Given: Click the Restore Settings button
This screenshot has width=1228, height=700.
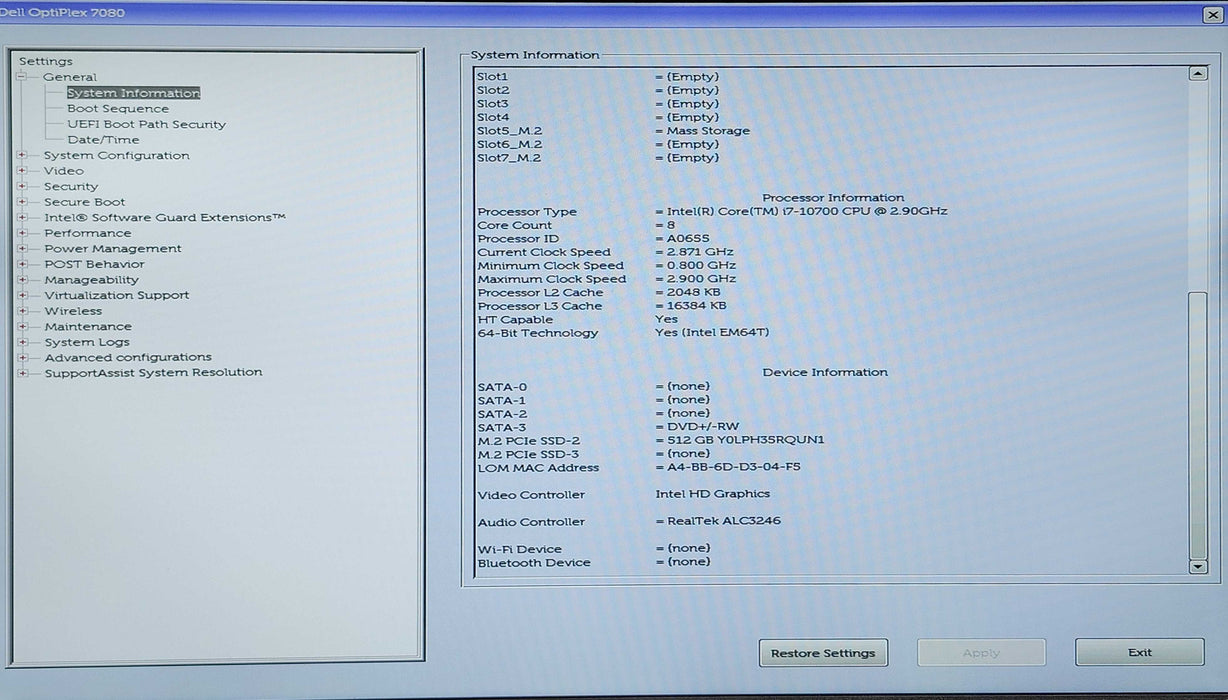Looking at the screenshot, I should pos(823,653).
